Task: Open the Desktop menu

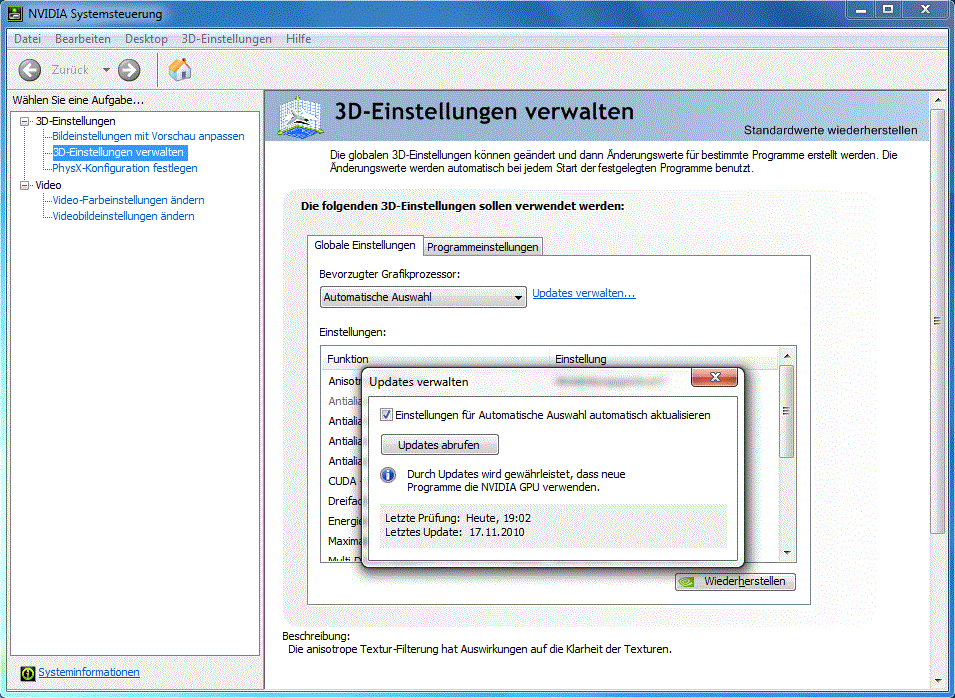Action: [146, 38]
